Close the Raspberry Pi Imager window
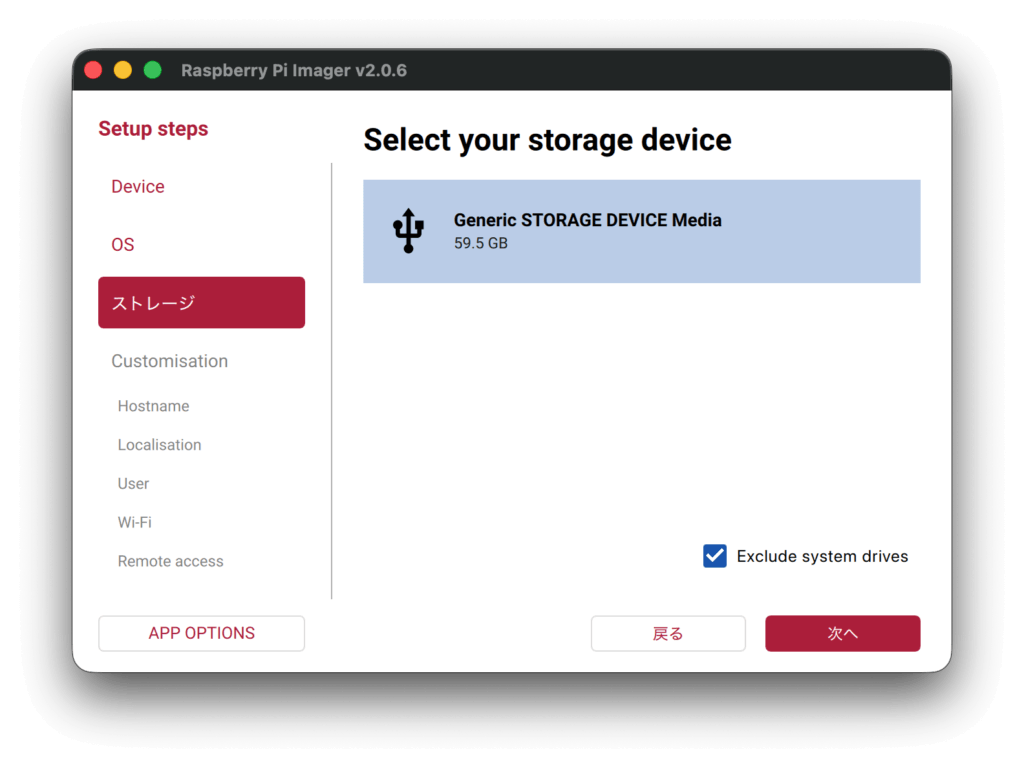The height and width of the screenshot is (768, 1024). (x=93, y=70)
